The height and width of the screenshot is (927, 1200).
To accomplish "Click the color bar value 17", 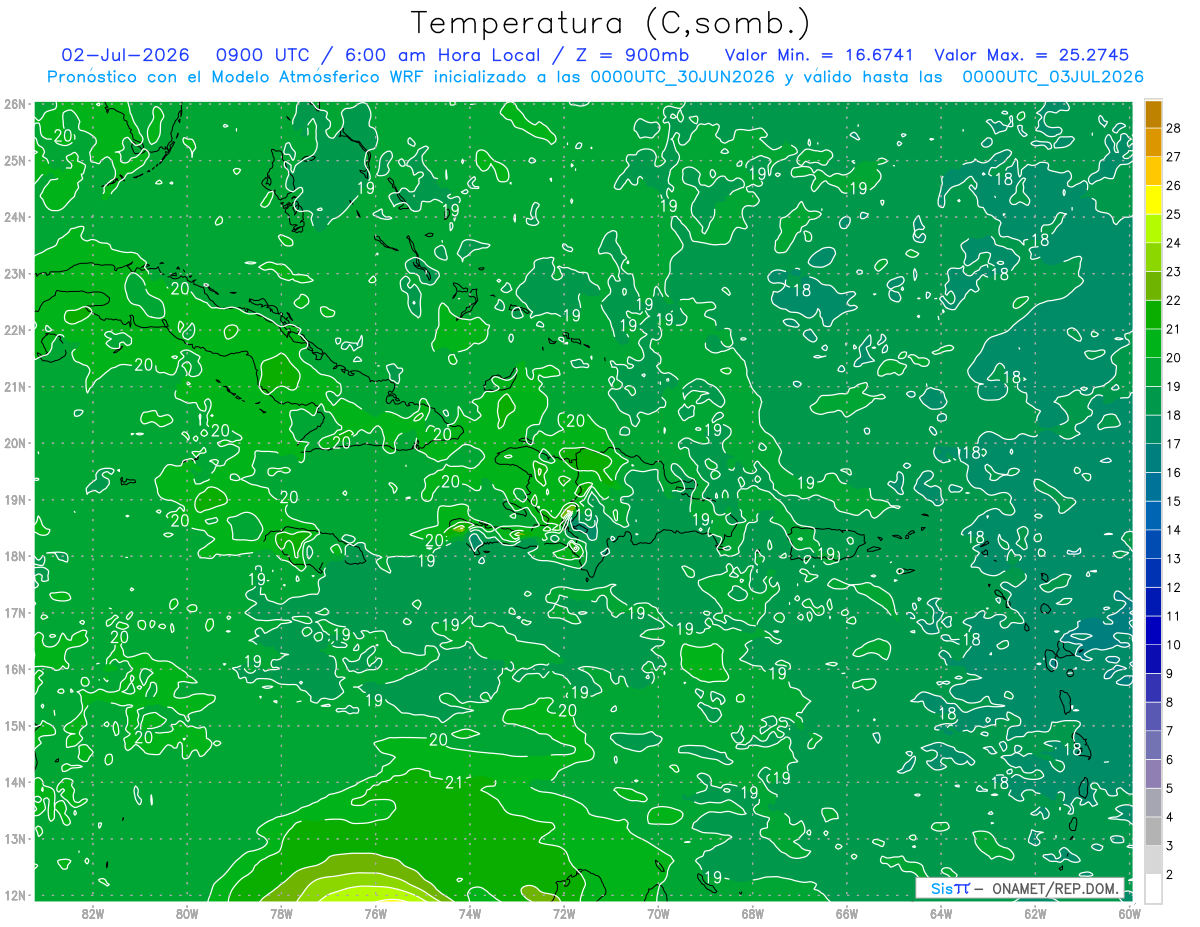I will coord(1173,444).
